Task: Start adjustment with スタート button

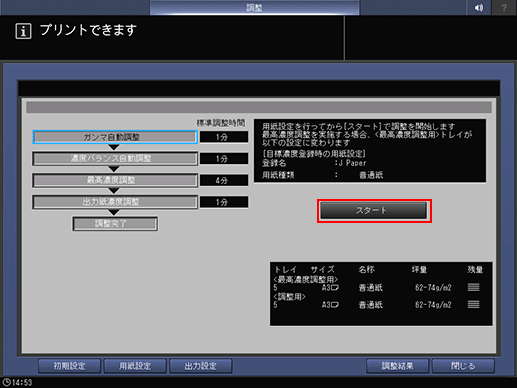Action: pos(374,211)
